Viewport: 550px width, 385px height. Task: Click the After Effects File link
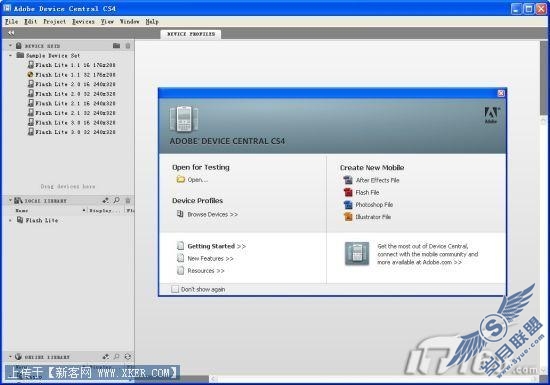pos(377,180)
